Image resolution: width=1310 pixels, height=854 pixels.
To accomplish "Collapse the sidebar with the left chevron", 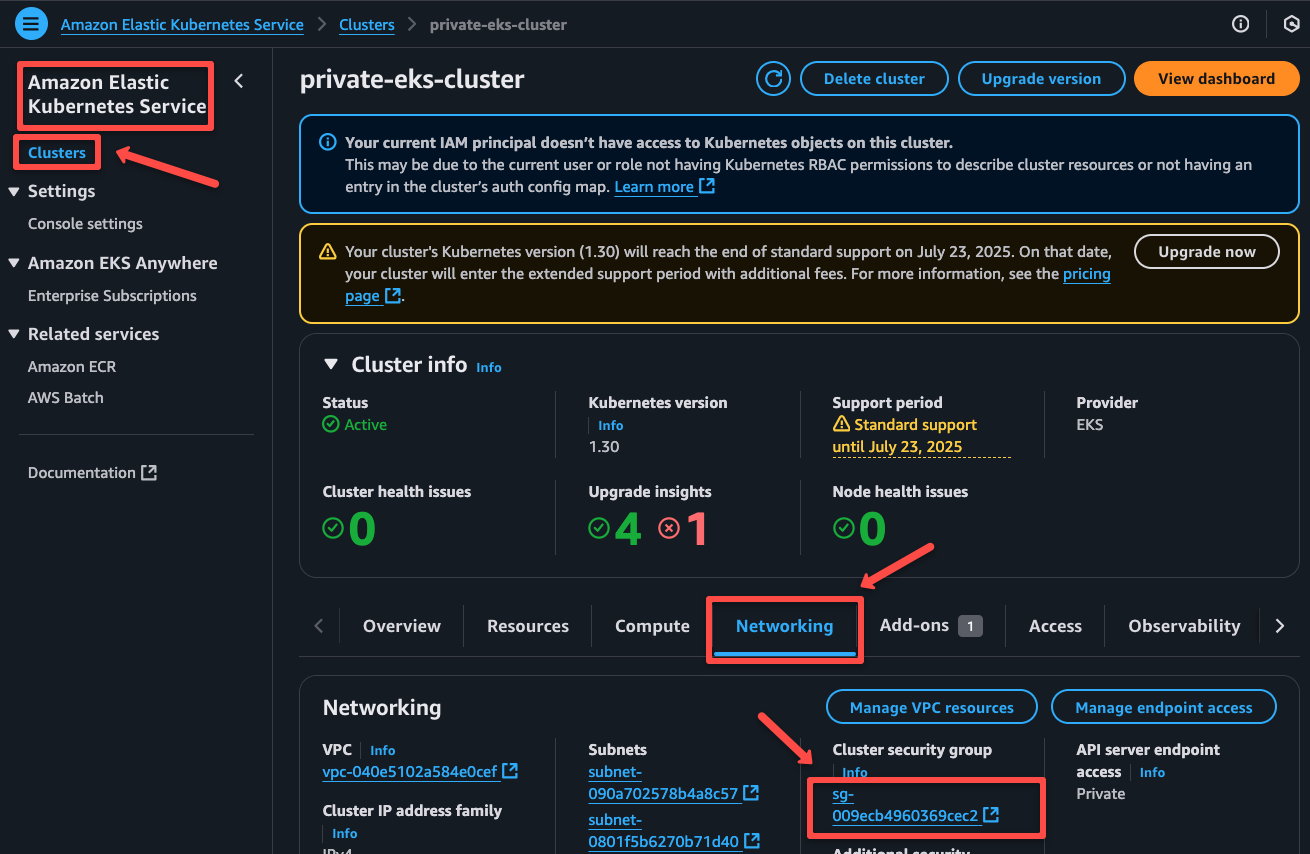I will 238,81.
